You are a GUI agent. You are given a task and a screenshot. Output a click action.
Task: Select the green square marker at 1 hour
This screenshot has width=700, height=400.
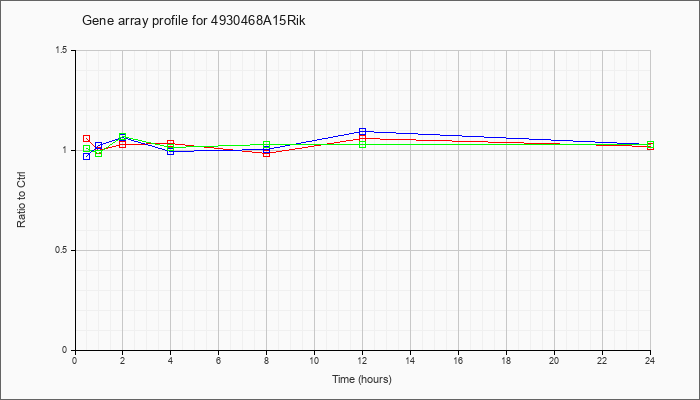coord(99,153)
